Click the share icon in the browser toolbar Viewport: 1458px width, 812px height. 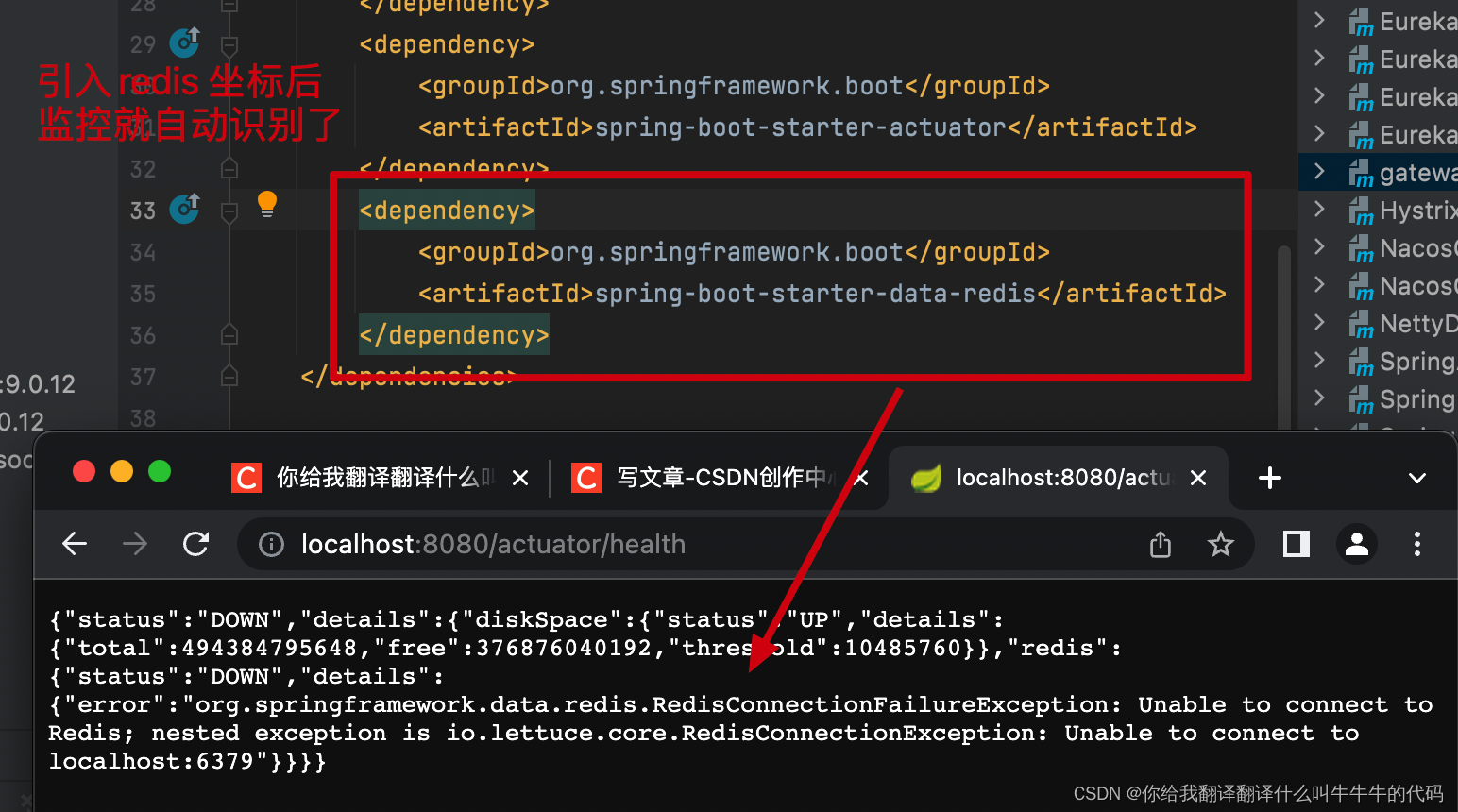(1161, 544)
